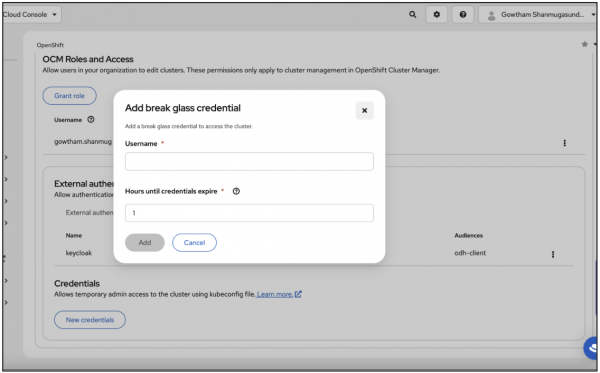
Task: Click the Hours until credentials expire field
Action: coord(249,213)
